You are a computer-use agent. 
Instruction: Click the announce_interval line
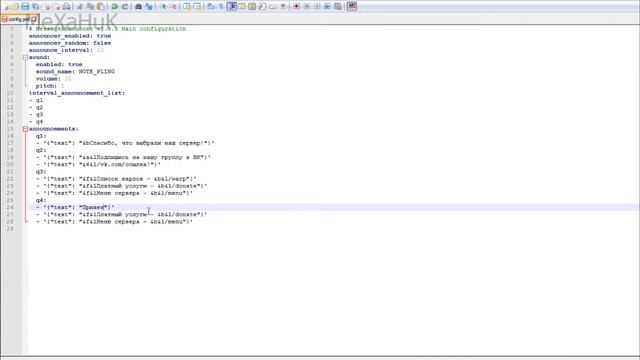66,50
